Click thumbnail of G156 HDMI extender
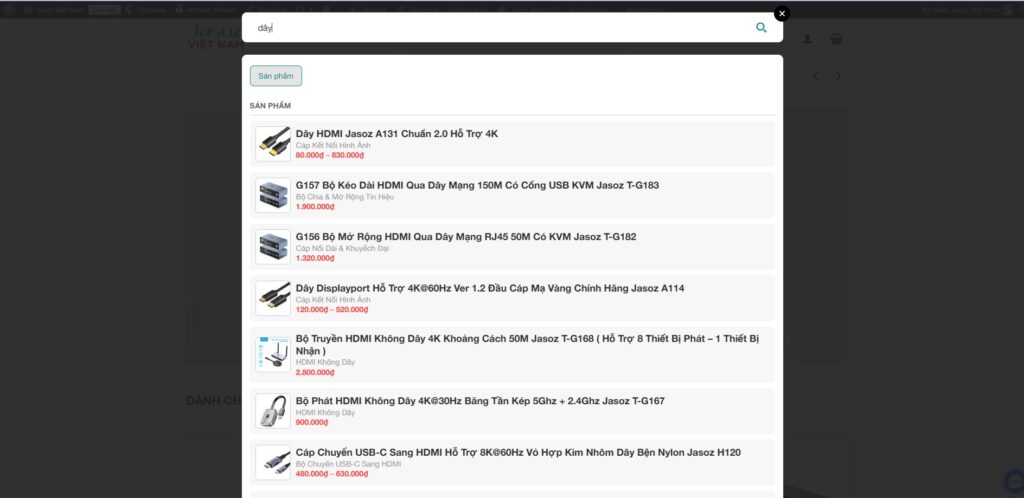This screenshot has width=1024, height=498. tap(273, 247)
